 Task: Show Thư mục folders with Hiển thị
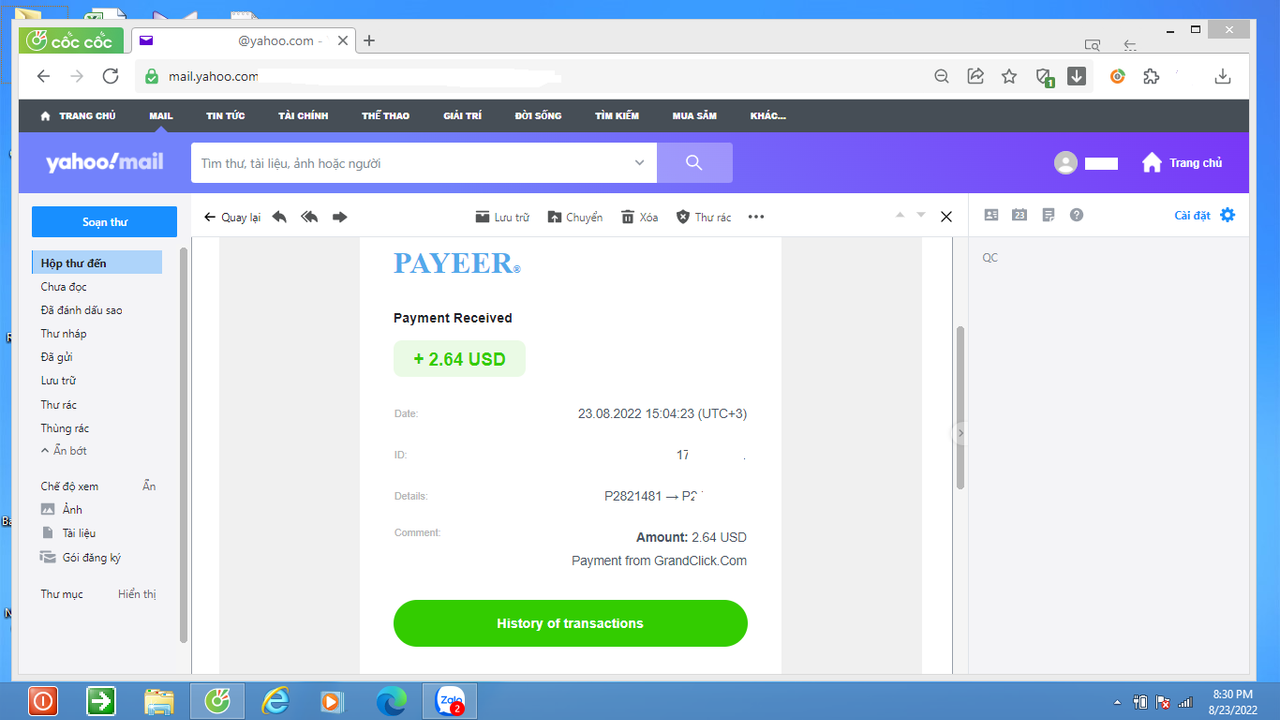[137, 594]
